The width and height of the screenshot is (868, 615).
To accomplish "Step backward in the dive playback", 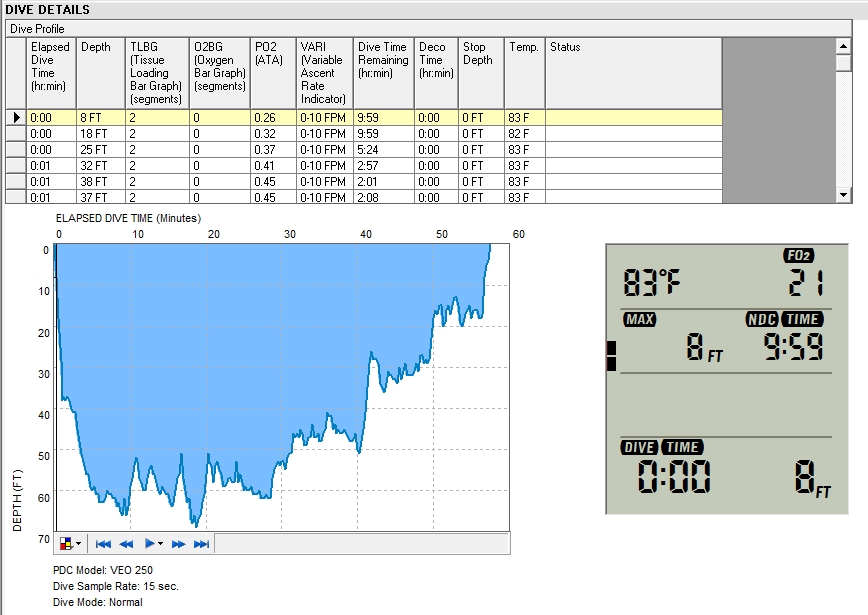I will pyautogui.click(x=126, y=544).
